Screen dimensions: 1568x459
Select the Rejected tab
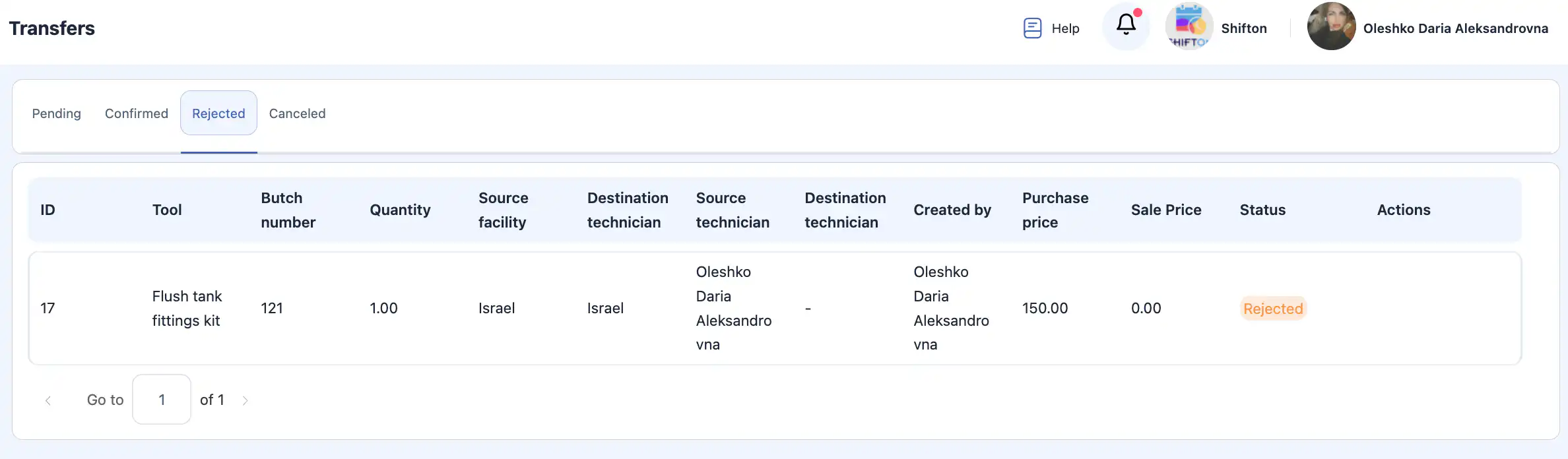tap(218, 113)
